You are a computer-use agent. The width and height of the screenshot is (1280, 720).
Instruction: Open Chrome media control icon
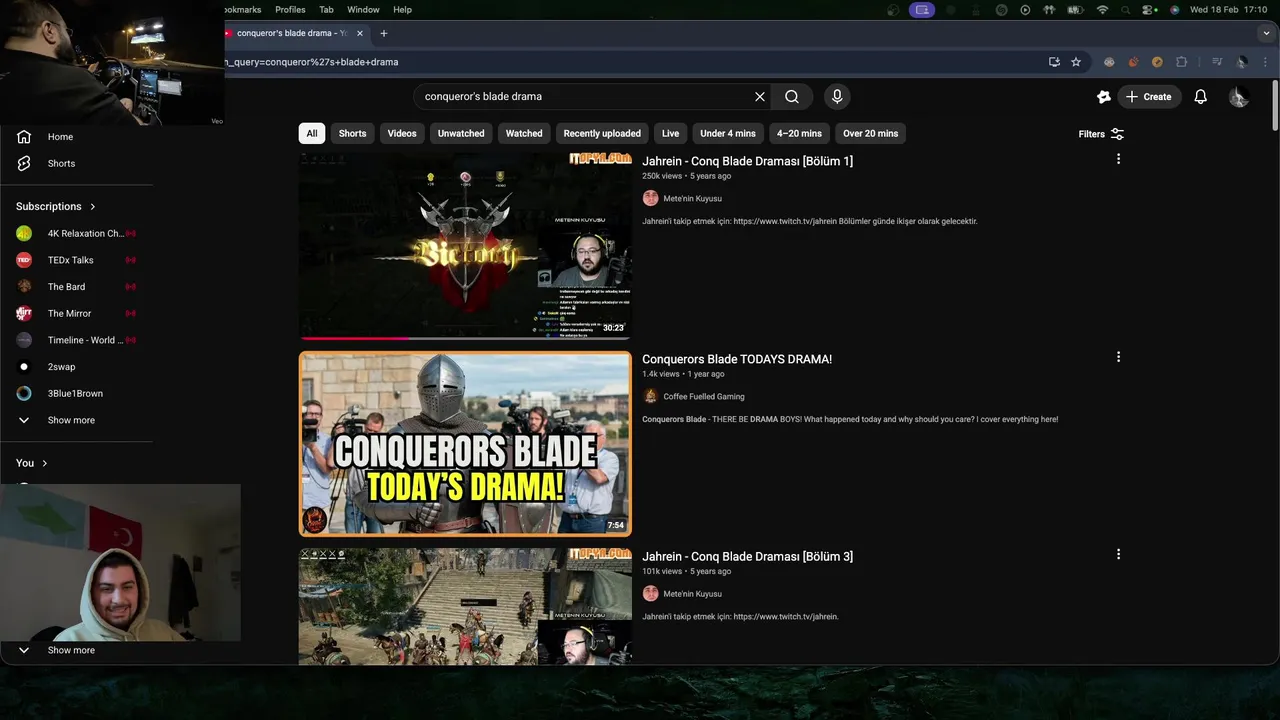coord(1217,62)
